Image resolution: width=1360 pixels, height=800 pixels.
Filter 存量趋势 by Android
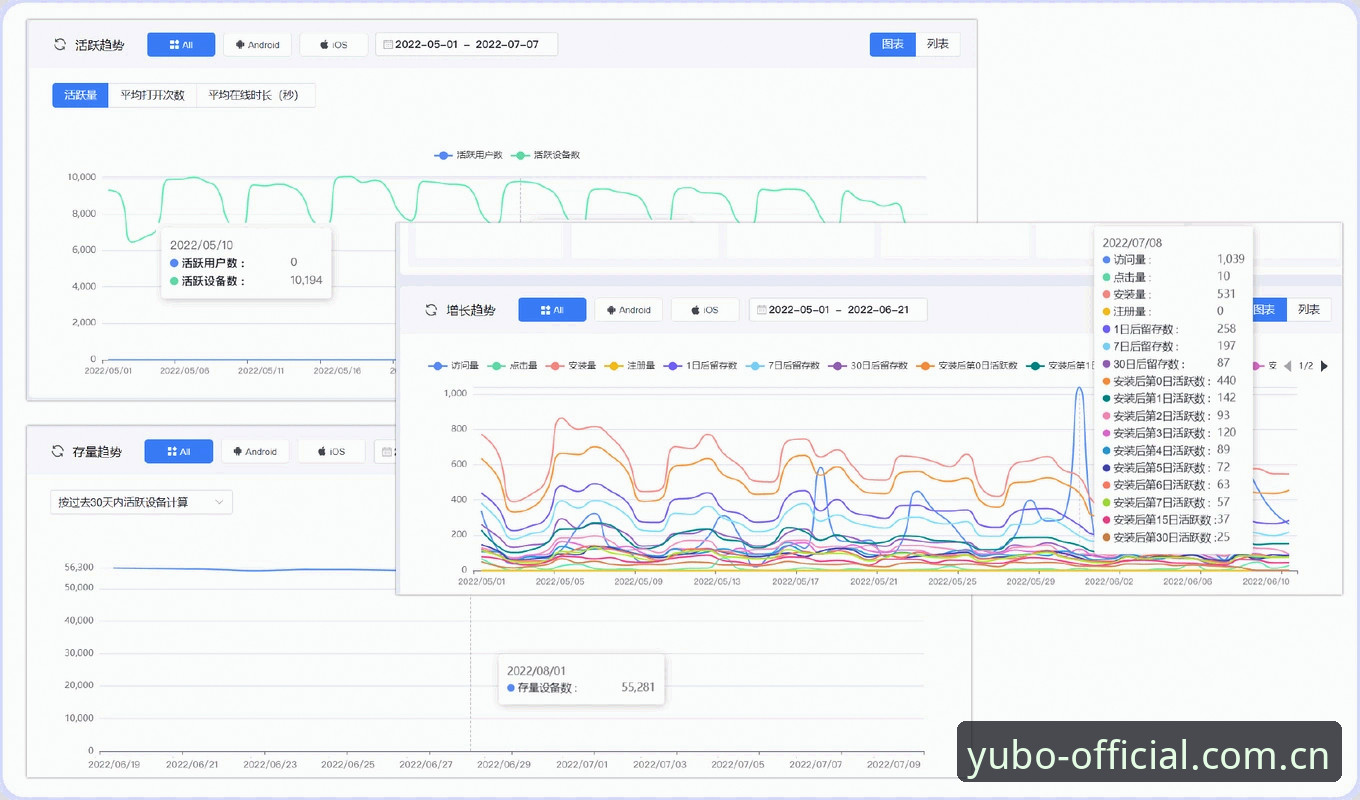coord(255,451)
